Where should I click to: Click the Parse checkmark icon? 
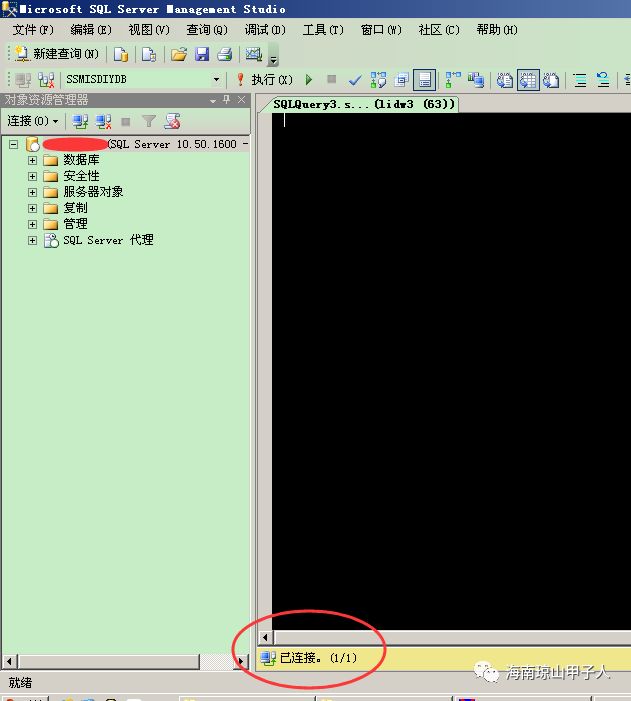click(x=355, y=80)
